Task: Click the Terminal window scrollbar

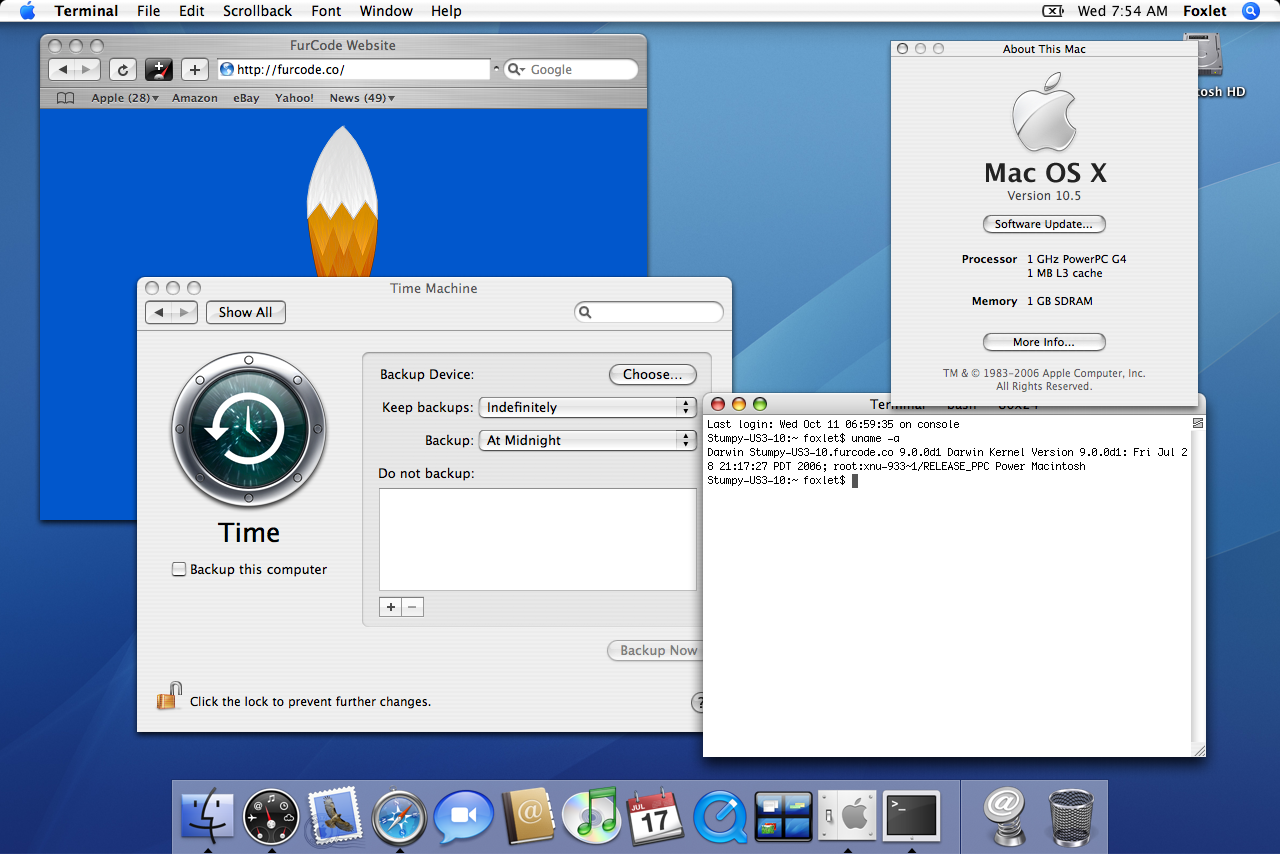Action: 1198,585
